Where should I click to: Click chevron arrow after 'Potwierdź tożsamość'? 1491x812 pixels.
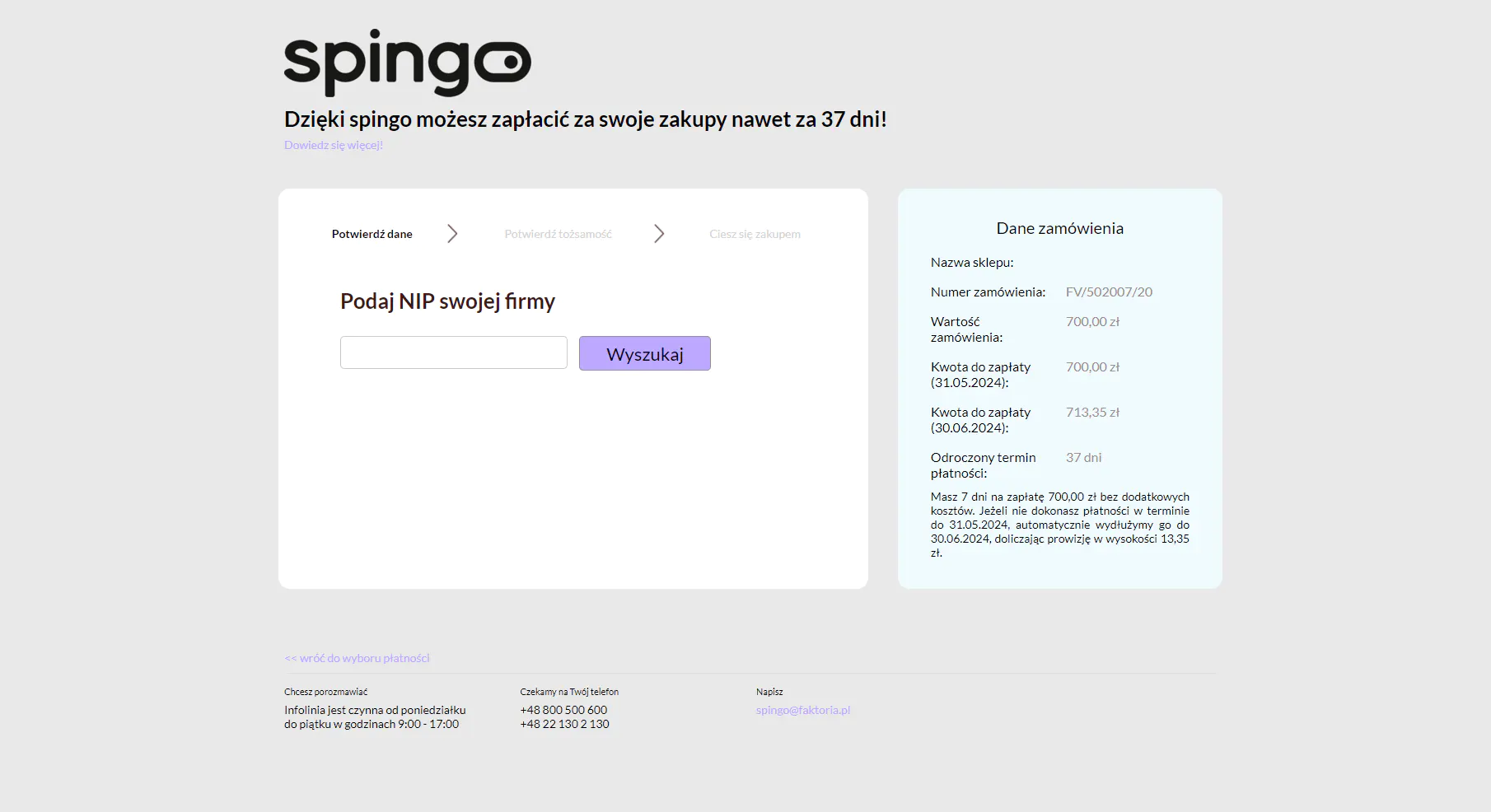659,234
